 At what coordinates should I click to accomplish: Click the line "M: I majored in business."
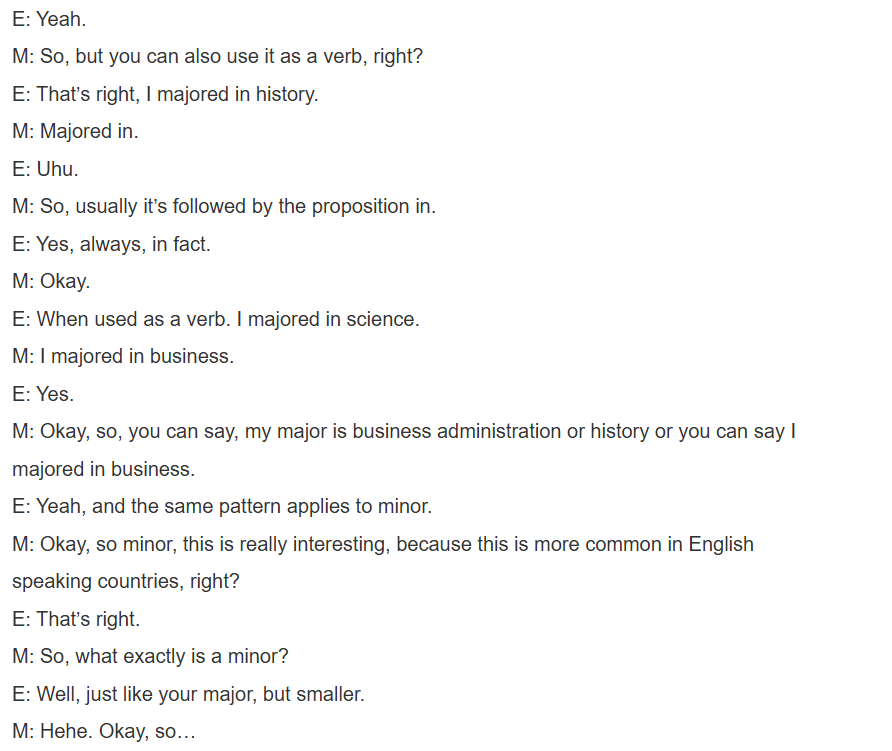[x=123, y=357]
